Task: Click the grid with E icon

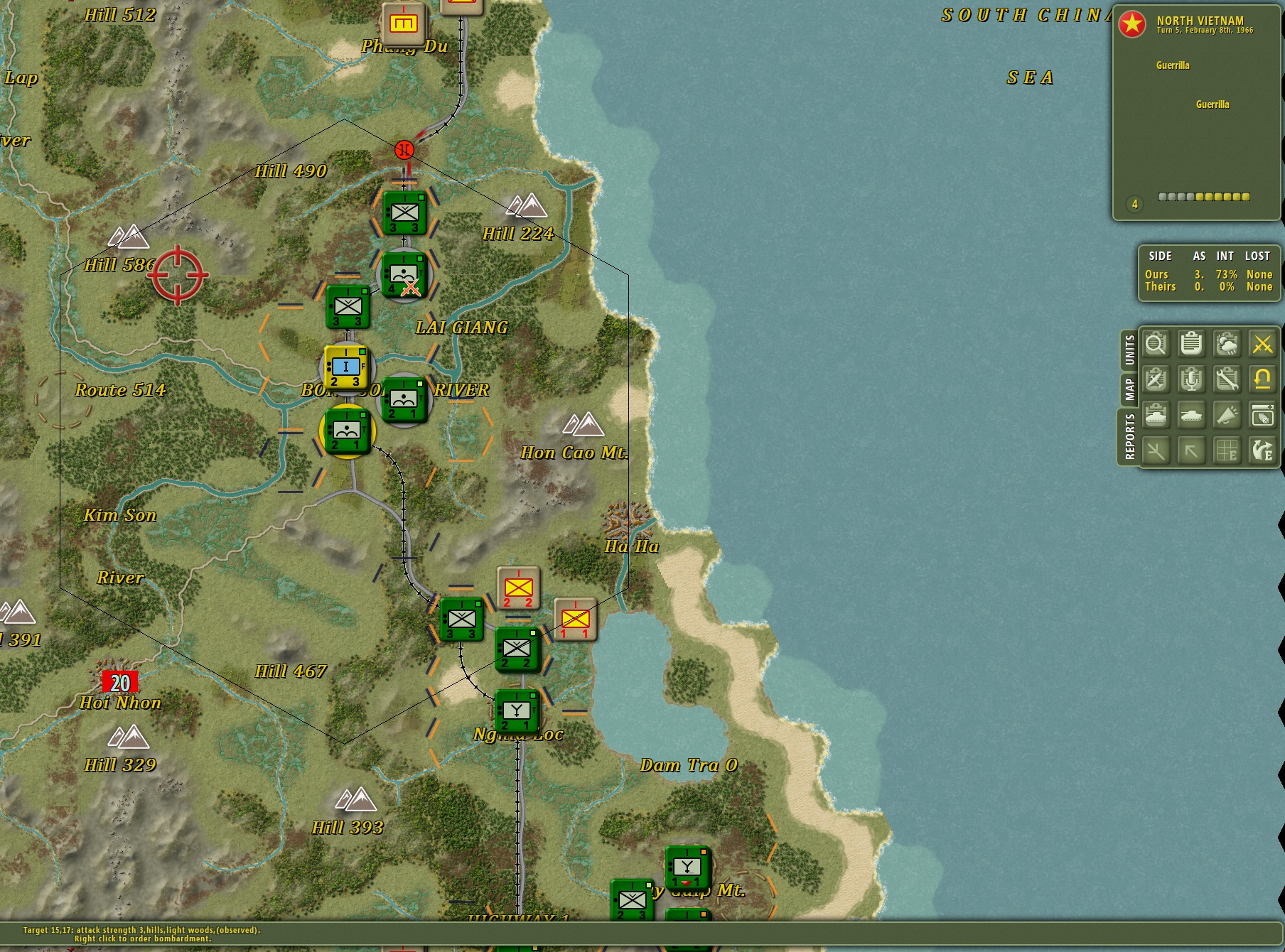Action: click(x=1227, y=450)
